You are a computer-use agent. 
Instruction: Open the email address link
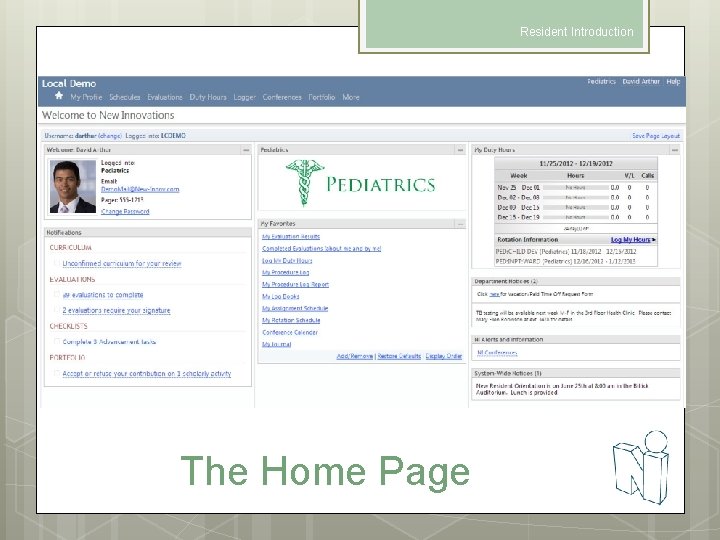pos(140,189)
